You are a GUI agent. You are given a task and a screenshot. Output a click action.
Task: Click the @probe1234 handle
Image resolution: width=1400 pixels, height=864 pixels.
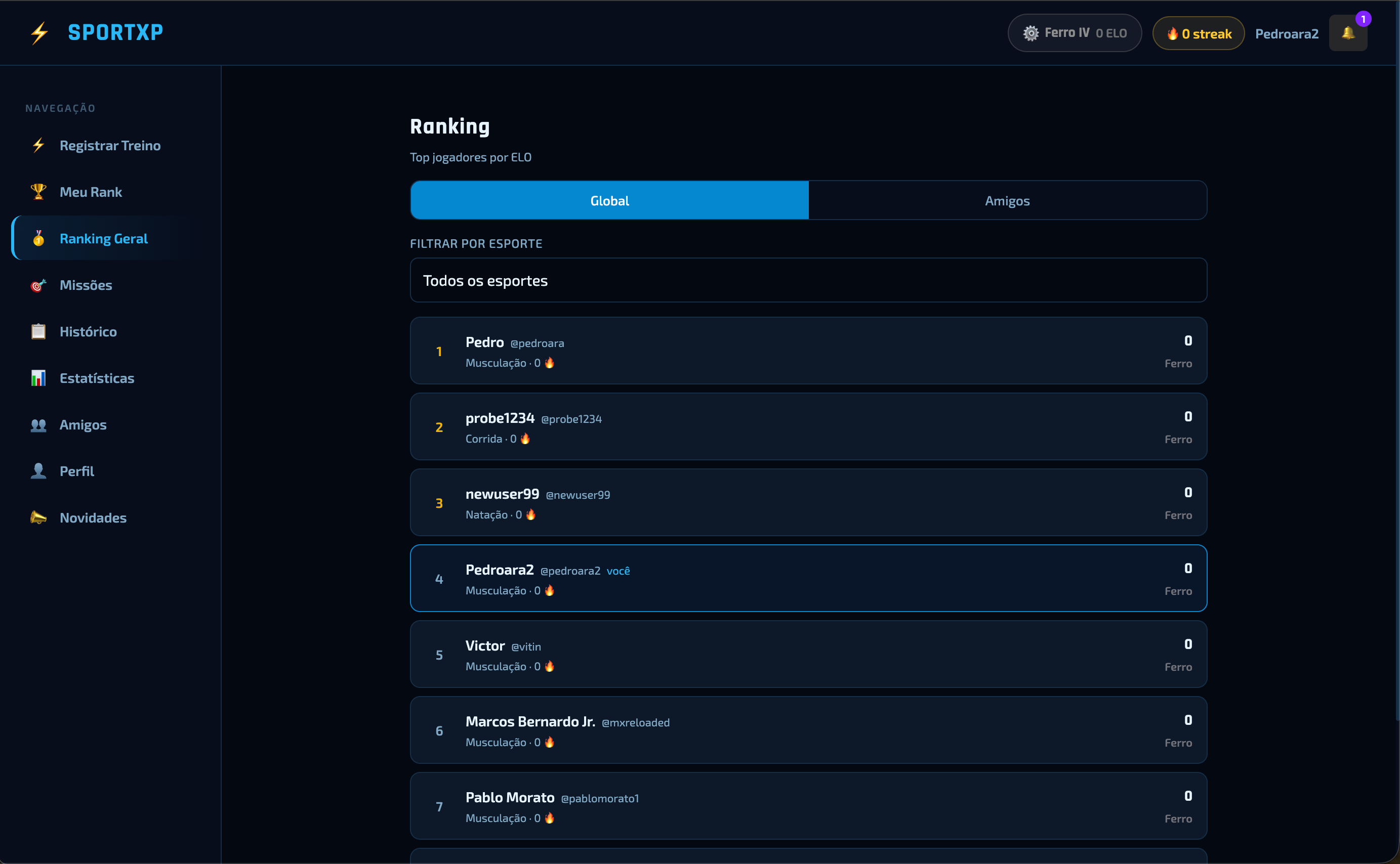[571, 419]
